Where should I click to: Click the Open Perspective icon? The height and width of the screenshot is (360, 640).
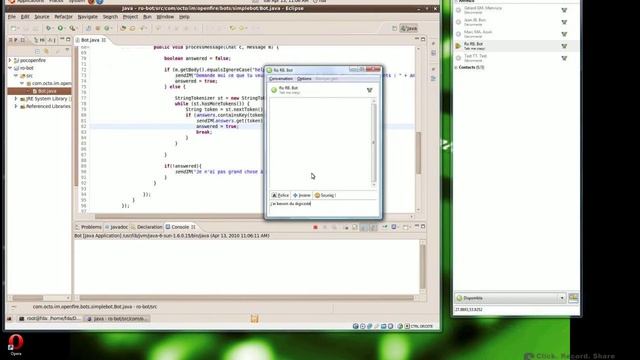[394, 28]
